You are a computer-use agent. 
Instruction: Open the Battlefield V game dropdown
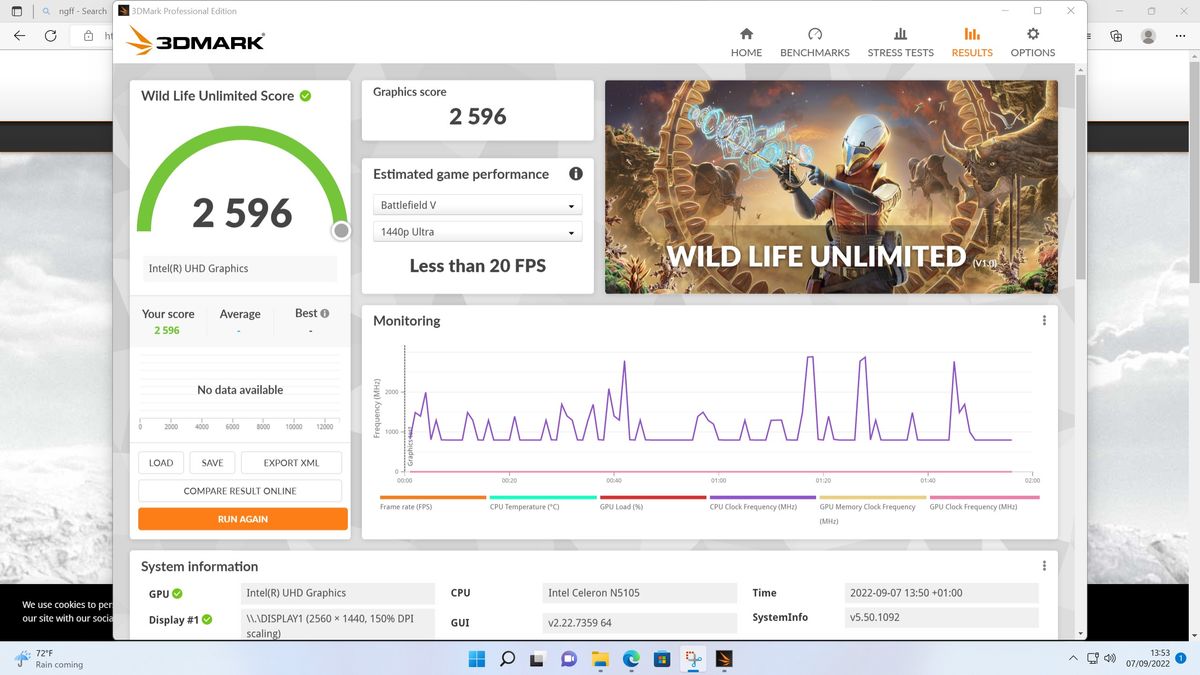tap(477, 205)
